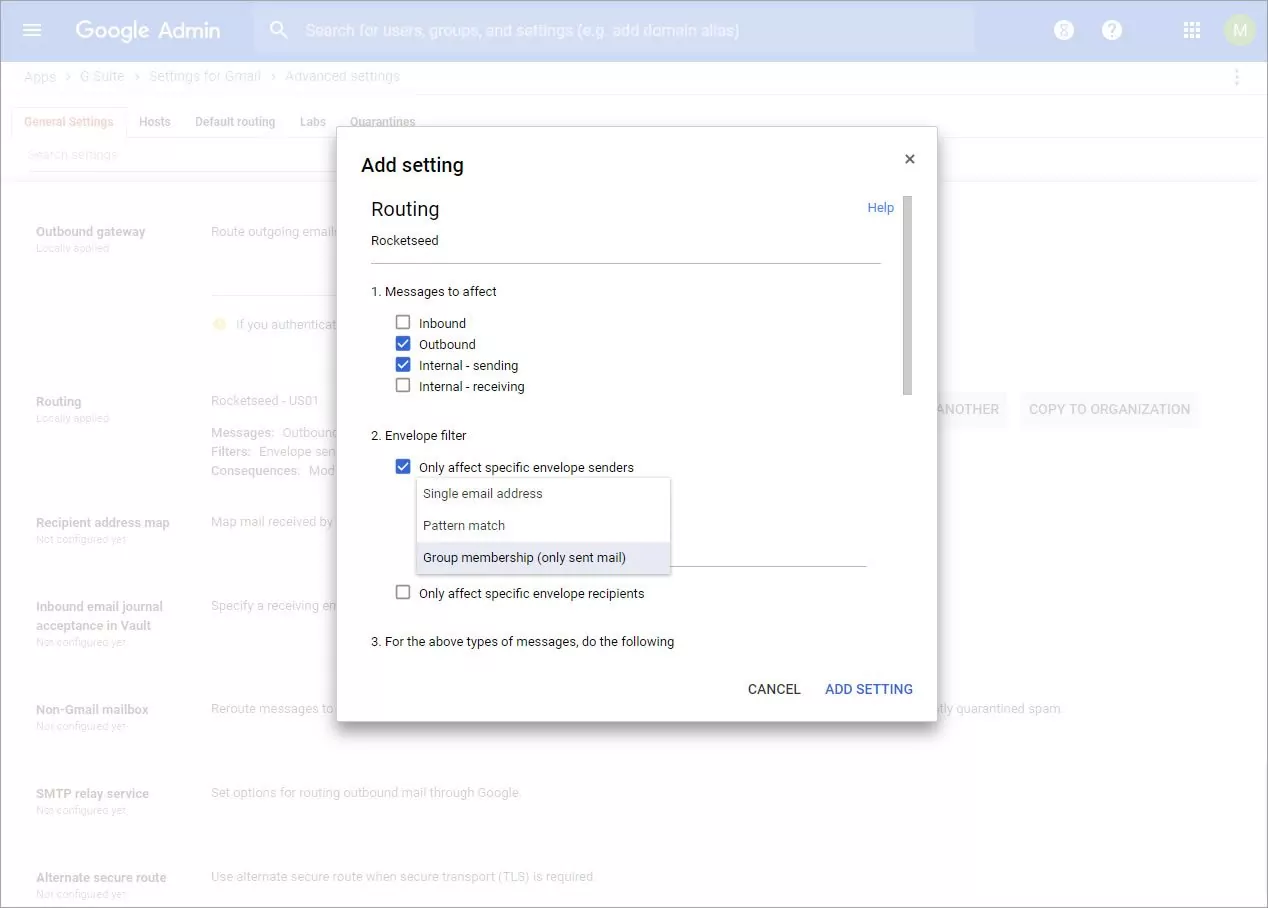Click the search magnifier icon
Screen dimensions: 1268x908
[x=280, y=30]
